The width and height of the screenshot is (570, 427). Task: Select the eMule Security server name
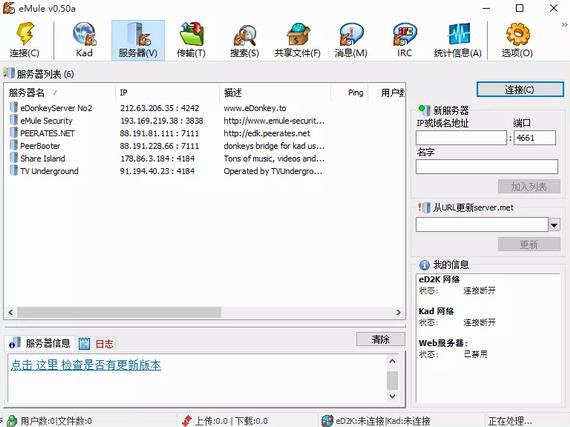(46, 121)
